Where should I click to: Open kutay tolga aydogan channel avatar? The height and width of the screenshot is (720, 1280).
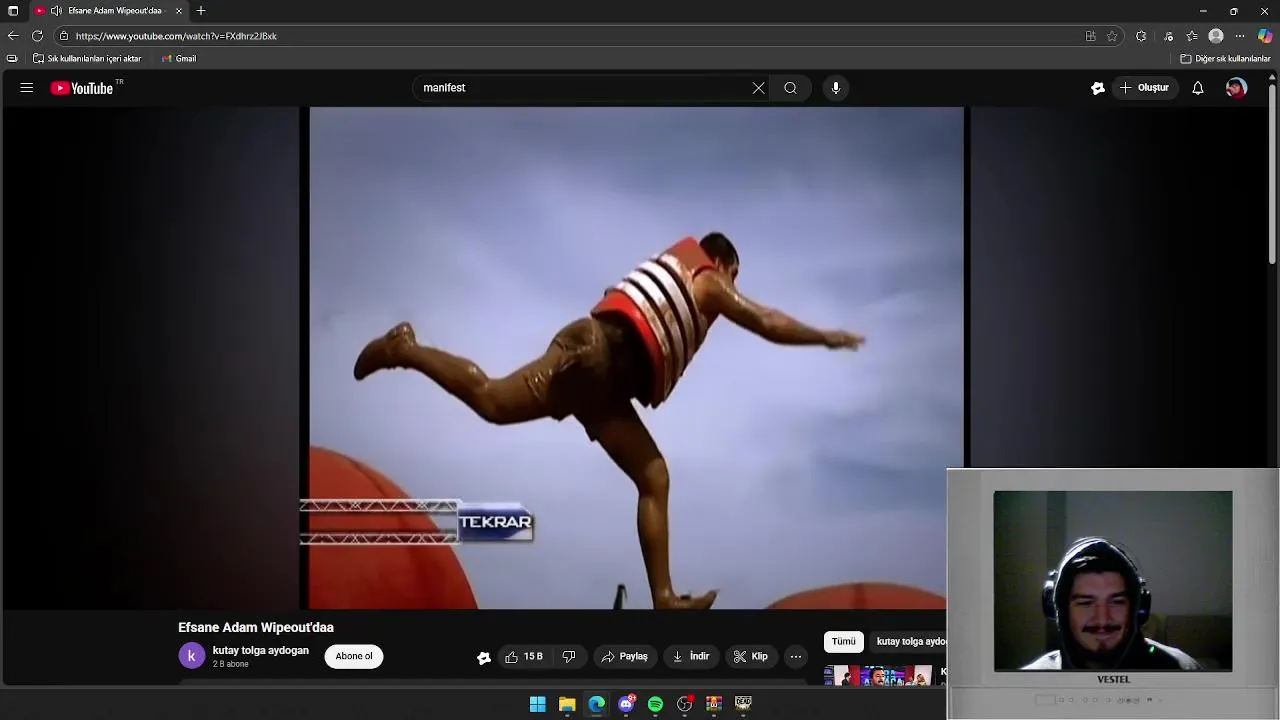pyautogui.click(x=191, y=656)
